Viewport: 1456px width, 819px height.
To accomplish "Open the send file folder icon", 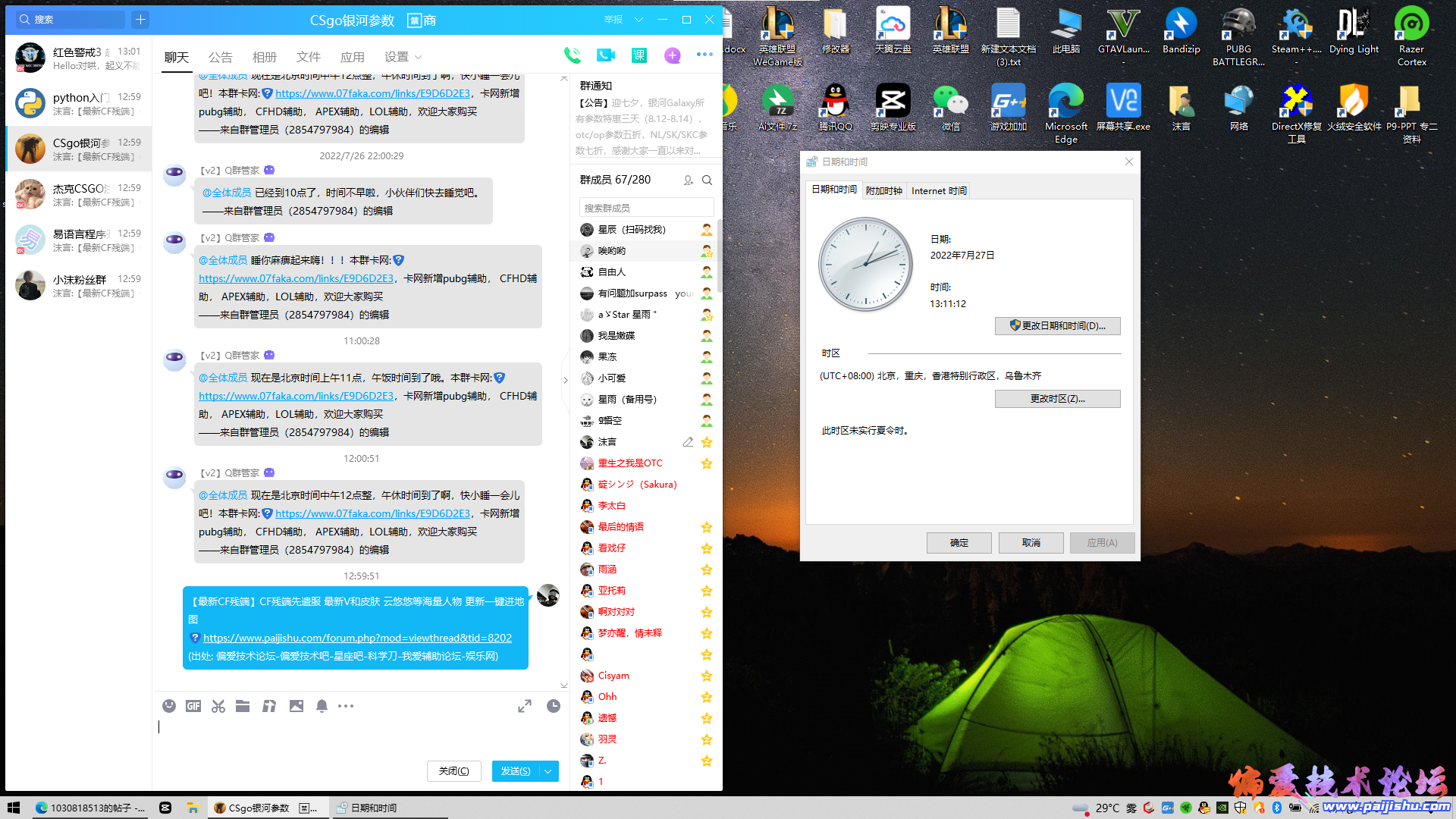I will click(243, 706).
